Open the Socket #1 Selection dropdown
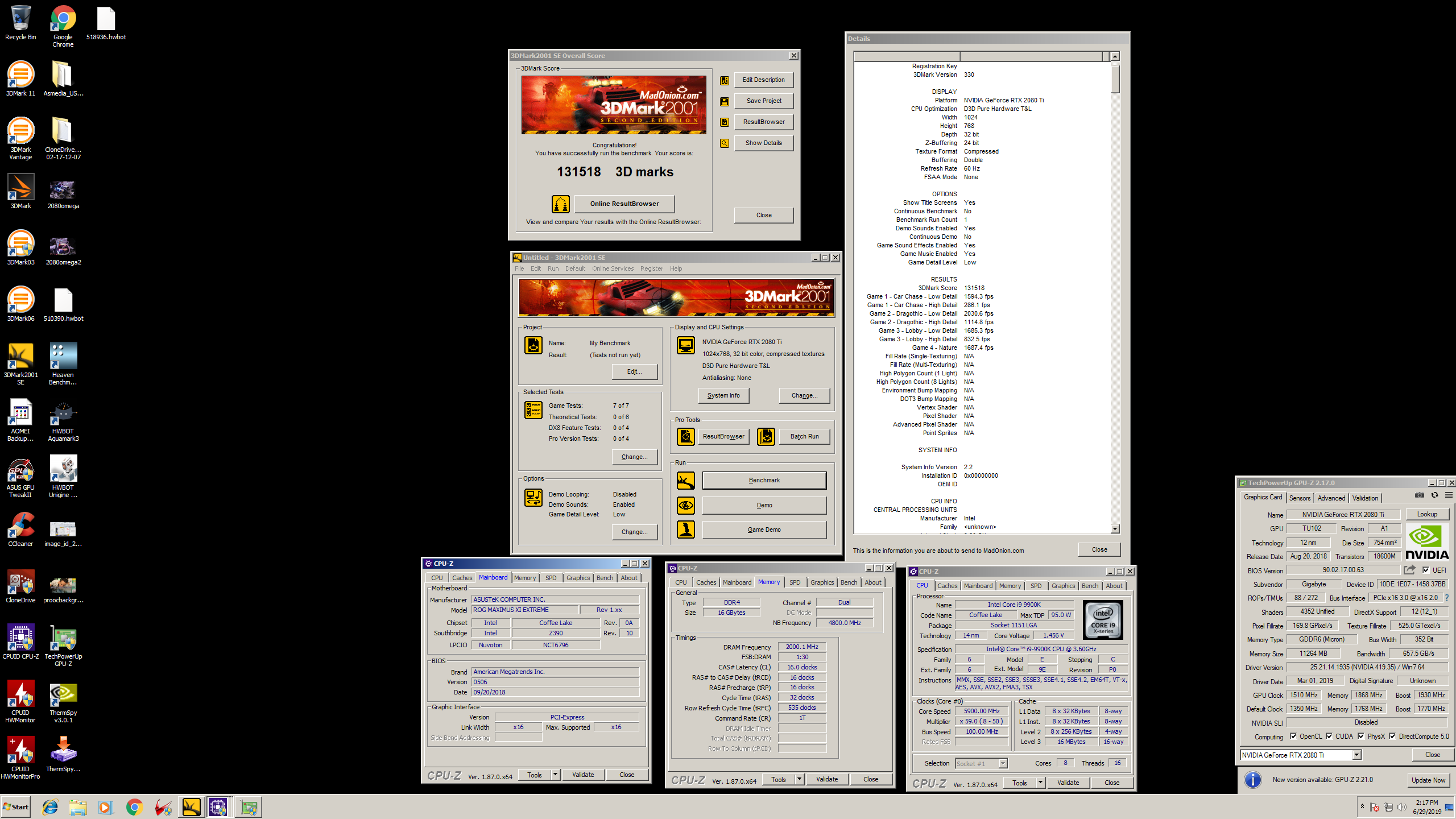This screenshot has width=1456, height=819. [1003, 763]
